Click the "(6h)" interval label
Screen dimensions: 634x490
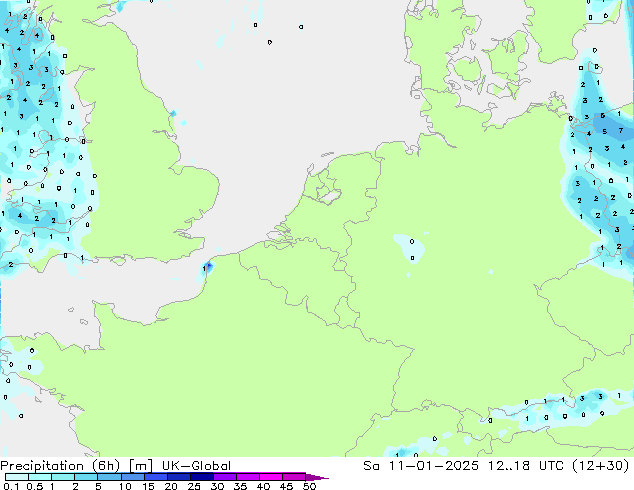106,466
